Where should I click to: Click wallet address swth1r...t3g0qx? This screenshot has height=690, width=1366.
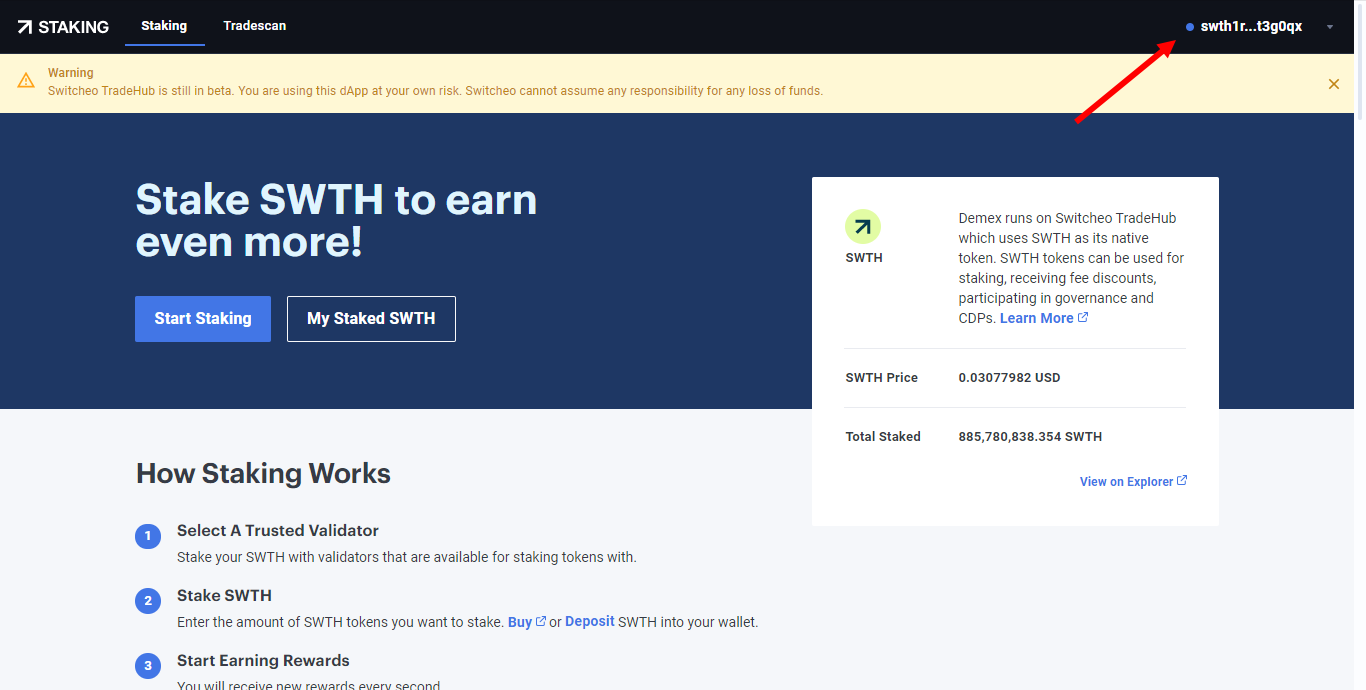pyautogui.click(x=1251, y=27)
